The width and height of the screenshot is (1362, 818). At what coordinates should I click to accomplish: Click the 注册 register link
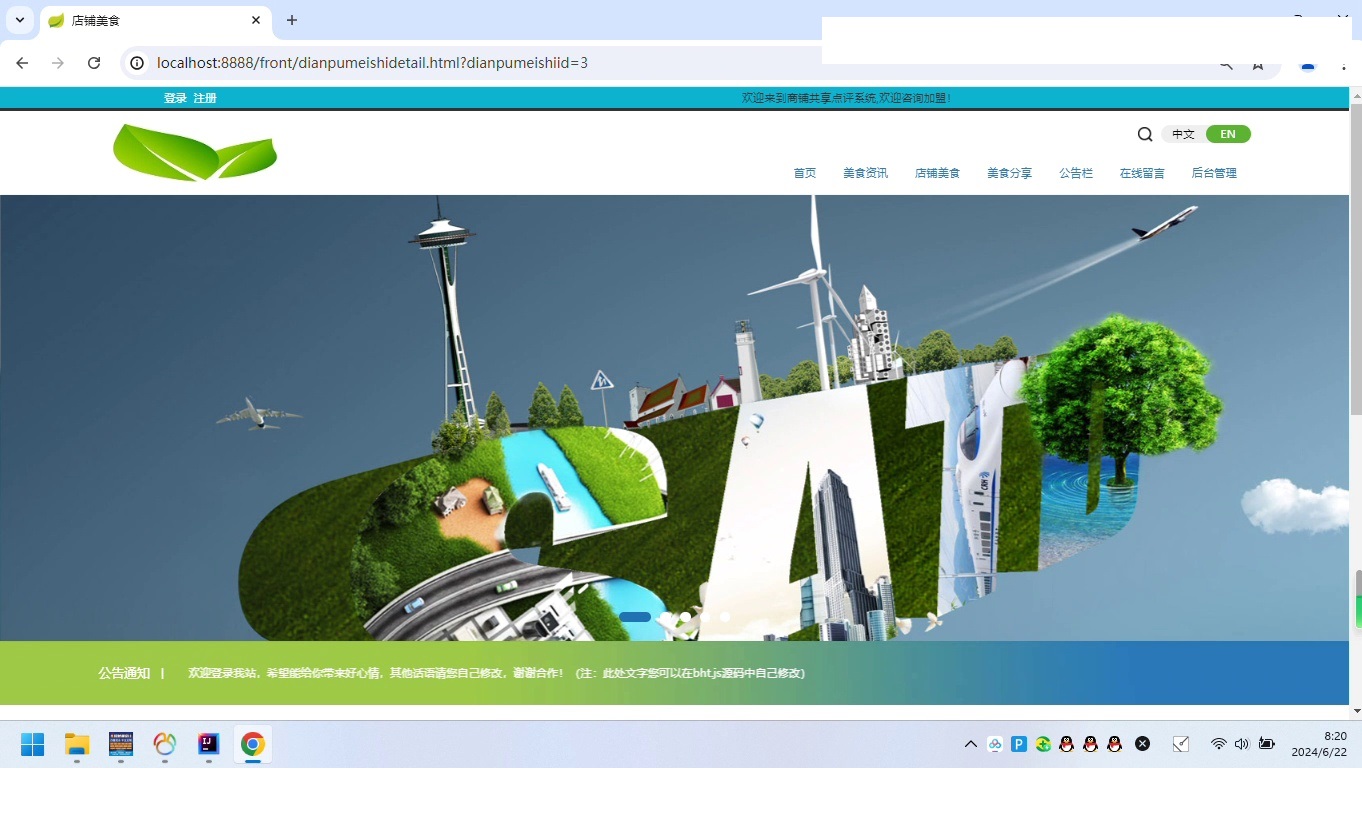[205, 98]
